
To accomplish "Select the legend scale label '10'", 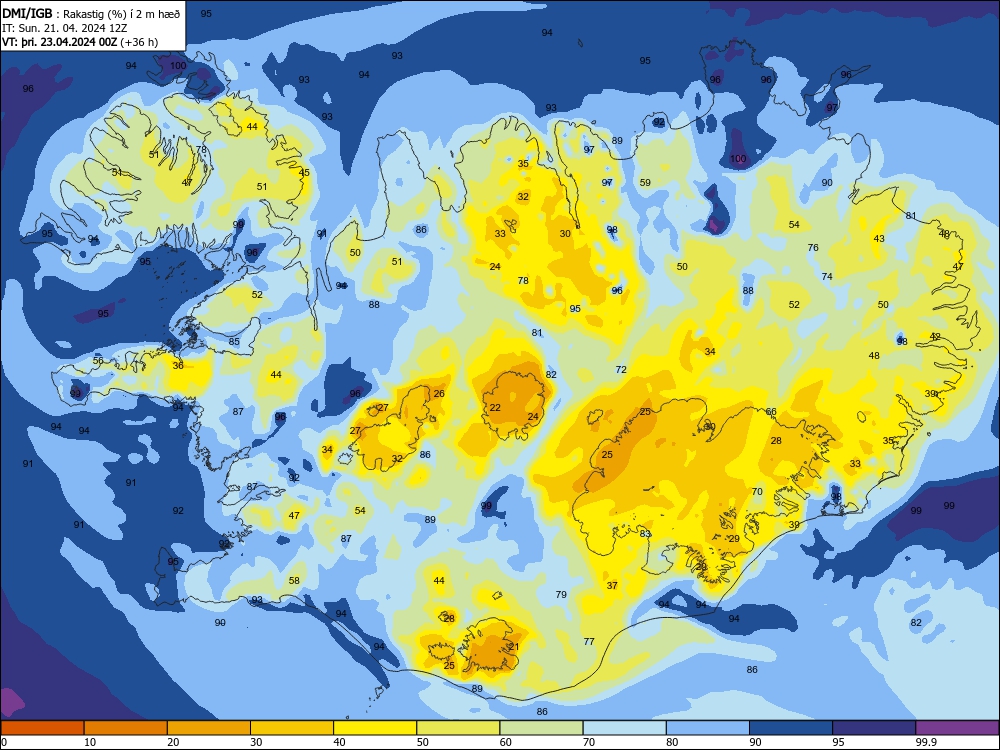I will [x=90, y=742].
